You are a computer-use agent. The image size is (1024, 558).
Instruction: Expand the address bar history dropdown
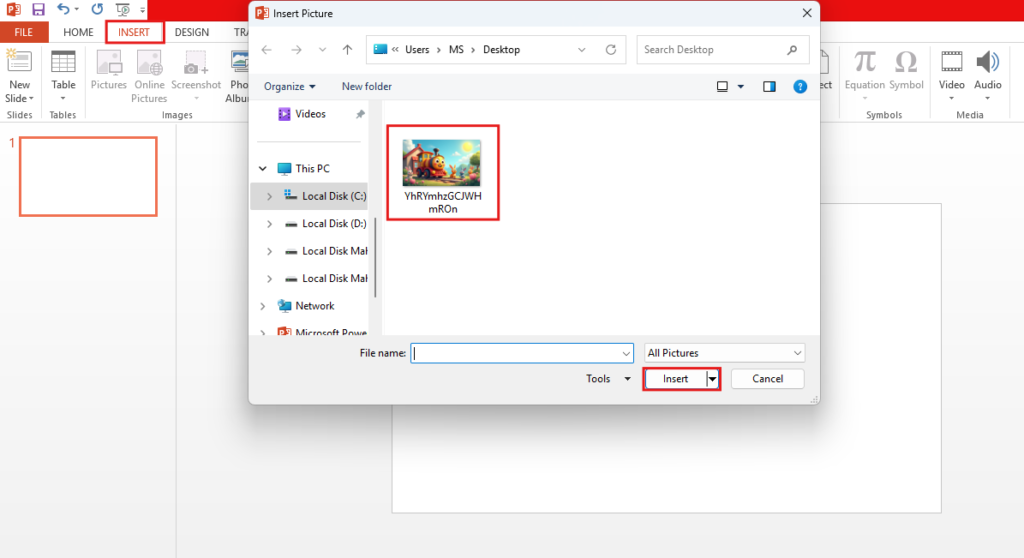pos(581,50)
